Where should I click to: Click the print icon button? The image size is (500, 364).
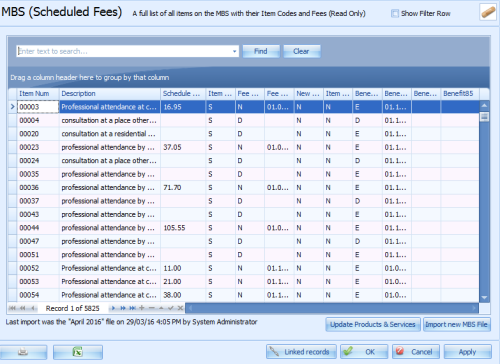(23, 352)
